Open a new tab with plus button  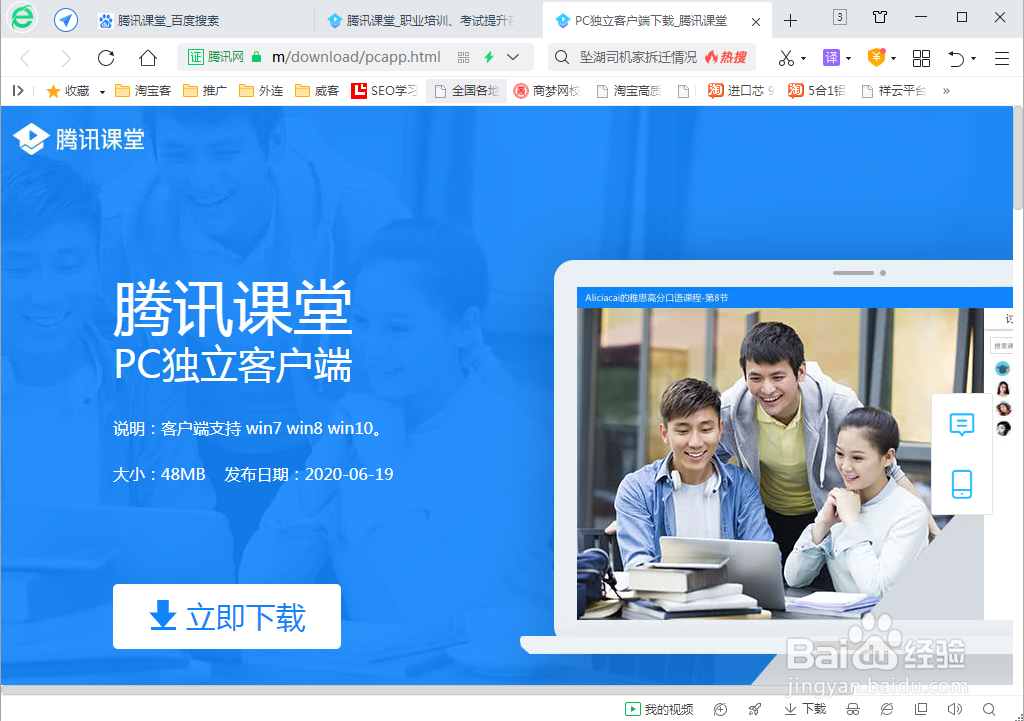pos(790,21)
